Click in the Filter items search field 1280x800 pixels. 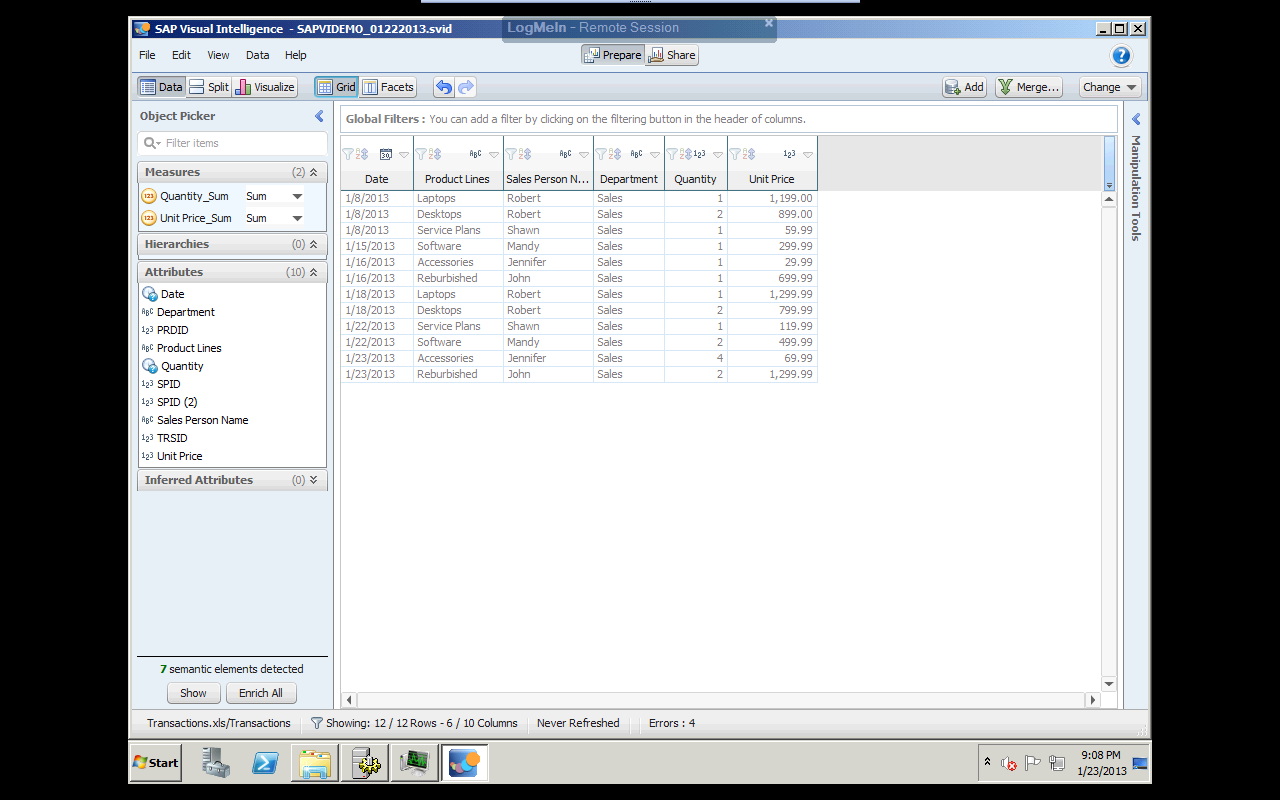[232, 143]
